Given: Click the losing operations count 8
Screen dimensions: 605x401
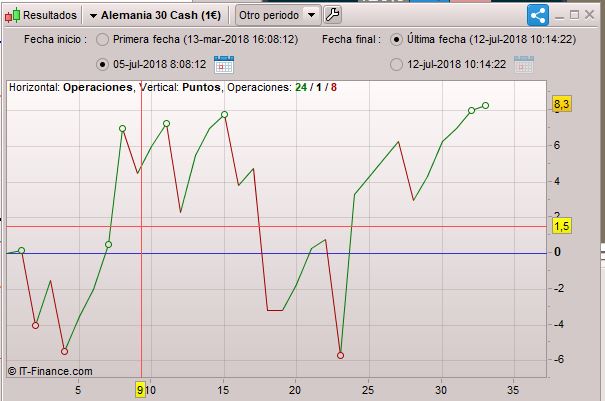Looking at the screenshot, I should pos(334,87).
